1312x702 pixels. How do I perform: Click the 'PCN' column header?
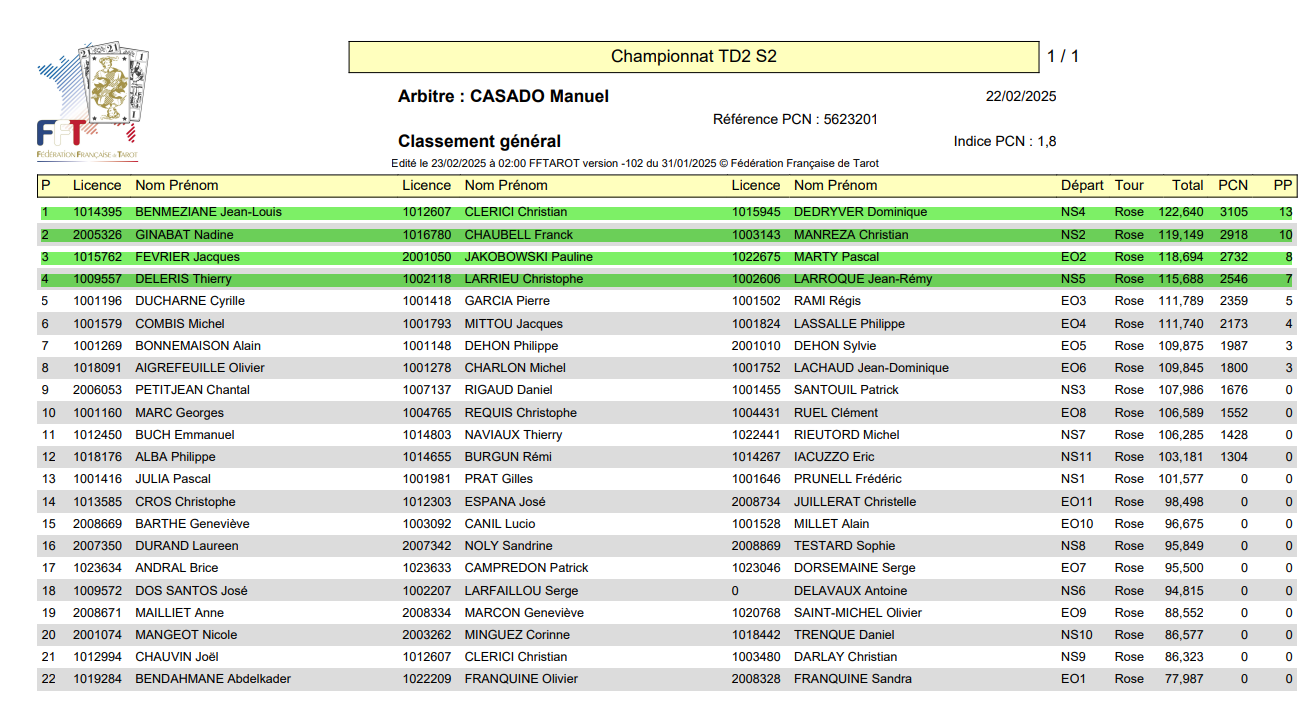1233,186
